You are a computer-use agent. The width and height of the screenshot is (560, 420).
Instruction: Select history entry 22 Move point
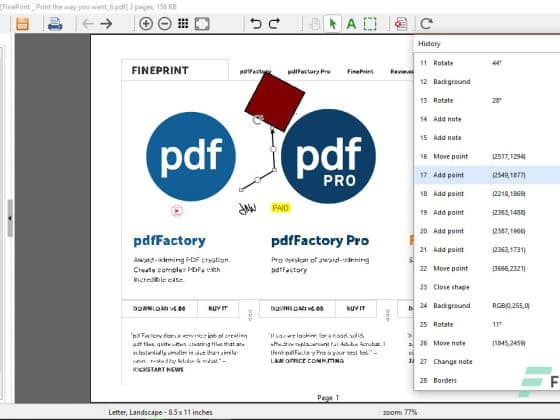point(487,268)
